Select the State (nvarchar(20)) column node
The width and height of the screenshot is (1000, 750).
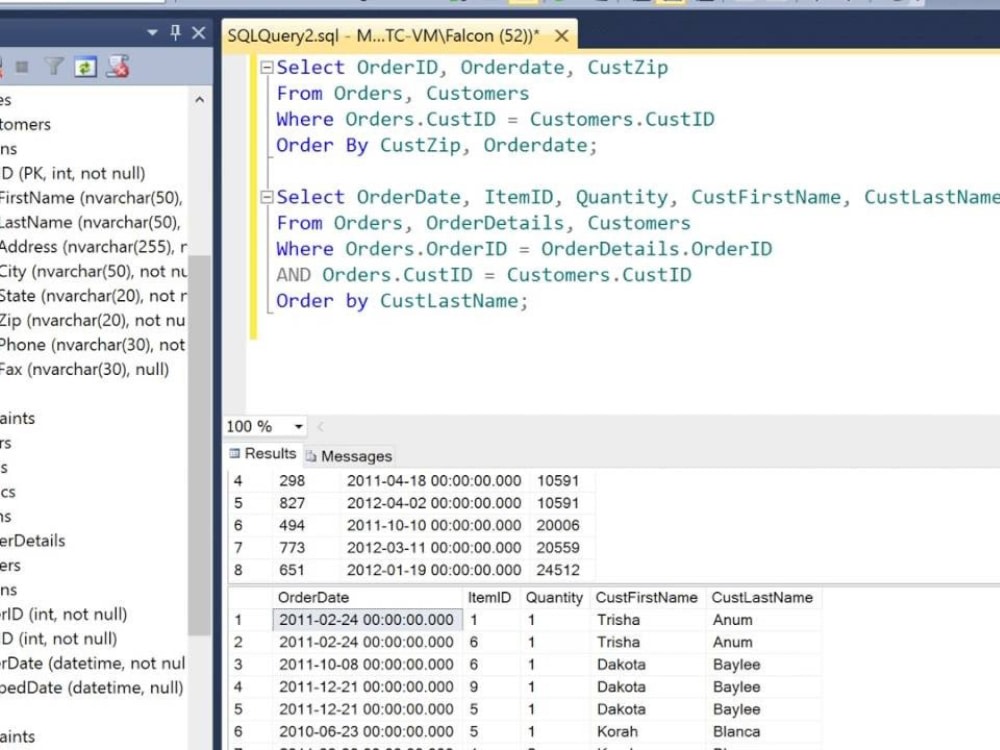click(93, 296)
